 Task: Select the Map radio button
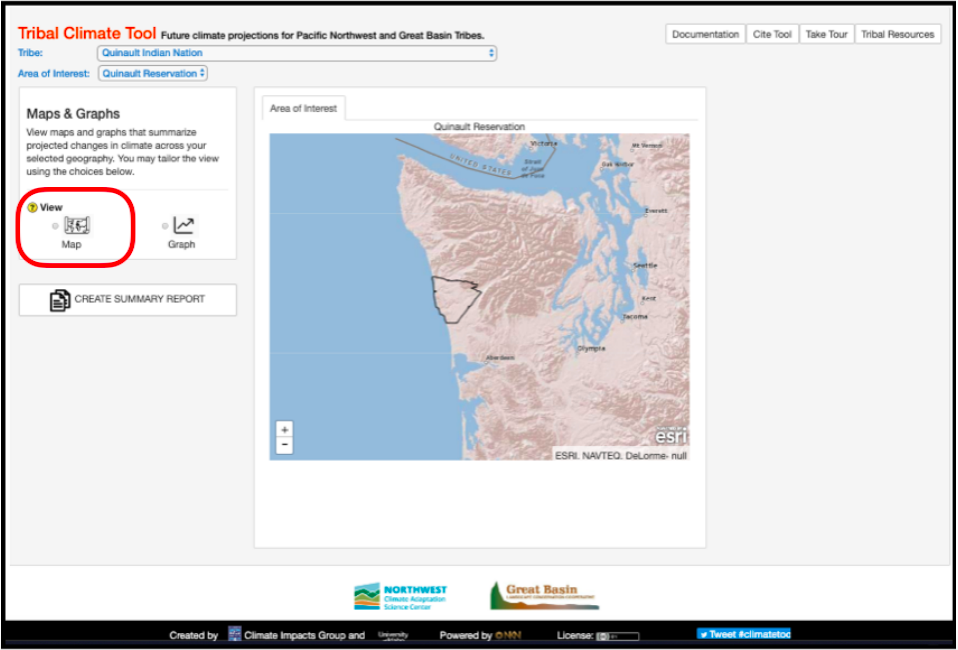[56, 226]
